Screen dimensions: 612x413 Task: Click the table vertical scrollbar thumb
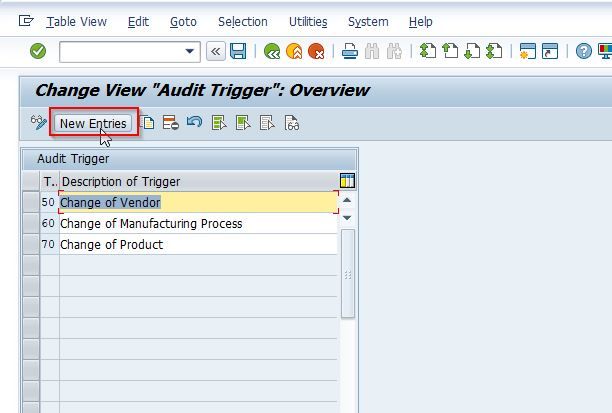(x=348, y=274)
